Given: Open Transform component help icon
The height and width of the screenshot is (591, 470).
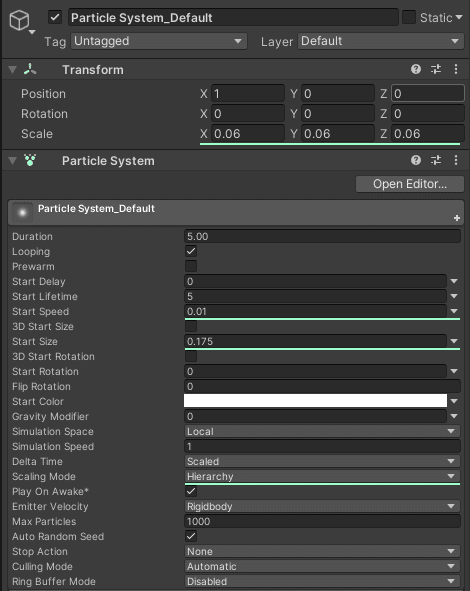Looking at the screenshot, I should pyautogui.click(x=416, y=69).
